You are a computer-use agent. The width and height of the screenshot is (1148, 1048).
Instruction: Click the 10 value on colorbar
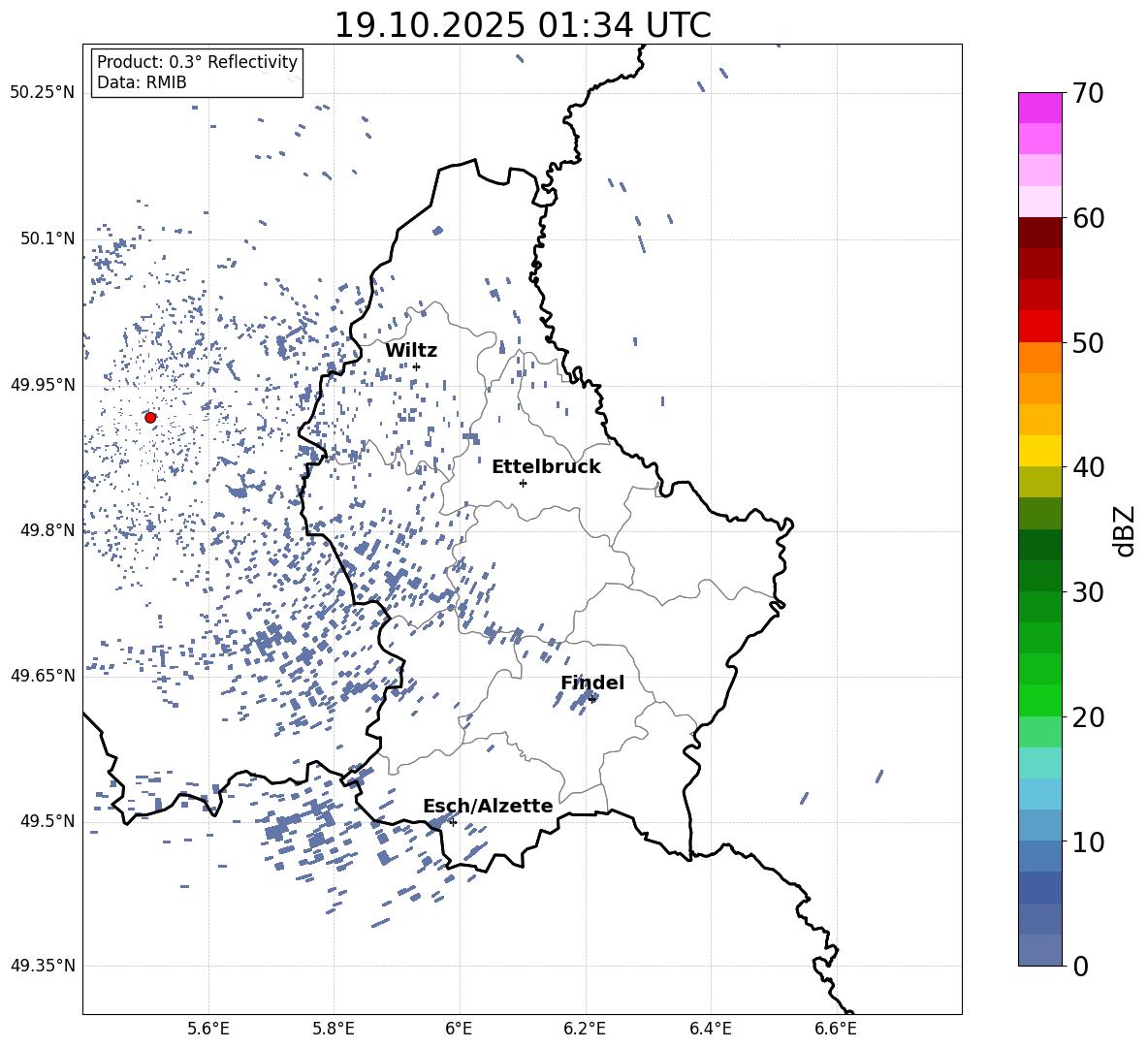click(x=1088, y=842)
